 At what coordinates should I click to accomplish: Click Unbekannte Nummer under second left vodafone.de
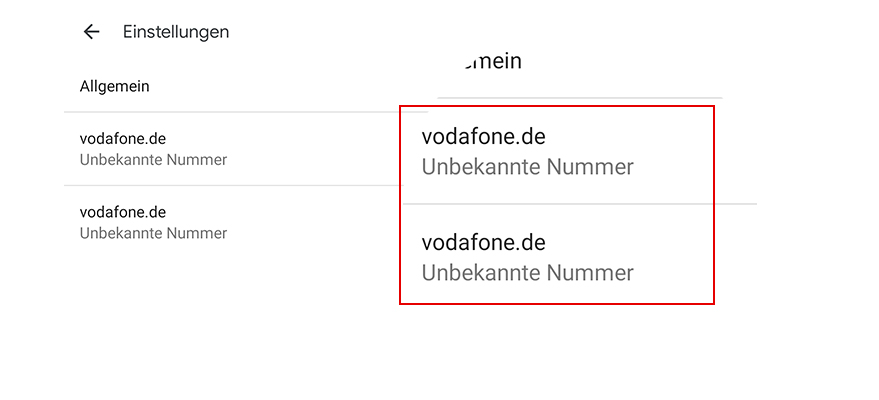pyautogui.click(x=153, y=234)
